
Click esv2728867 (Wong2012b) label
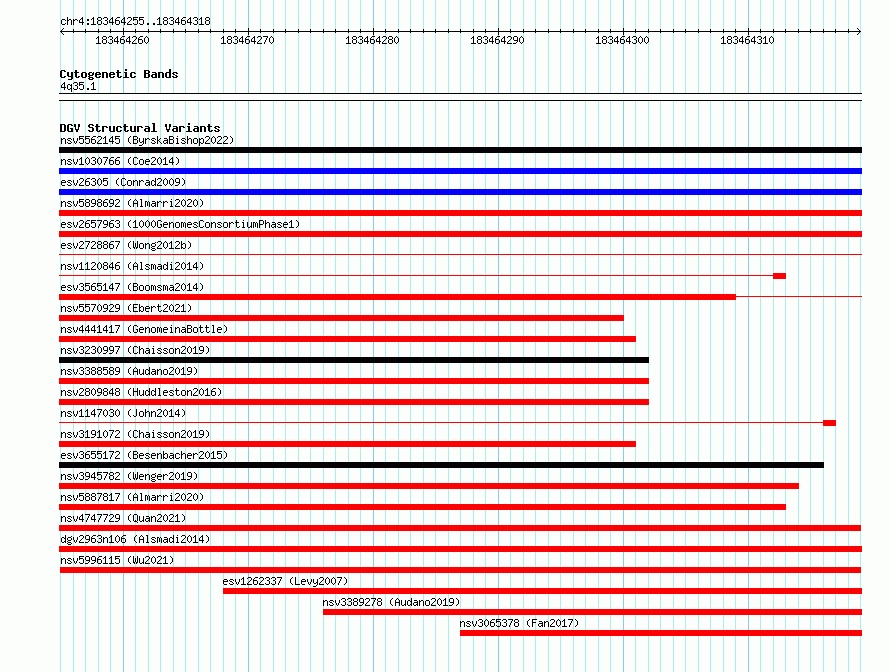tap(126, 245)
